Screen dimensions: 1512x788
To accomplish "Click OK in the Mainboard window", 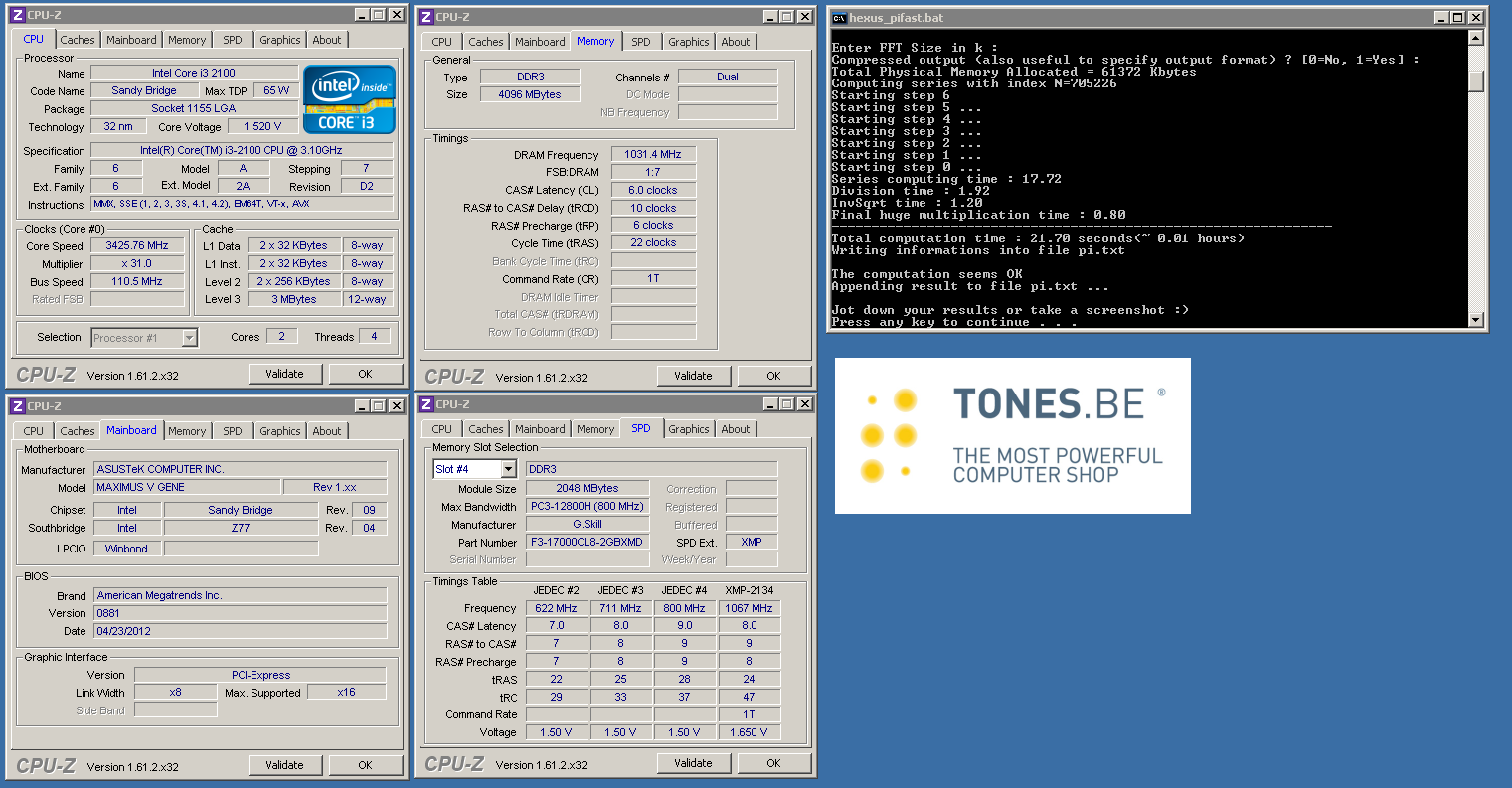I will click(365, 765).
